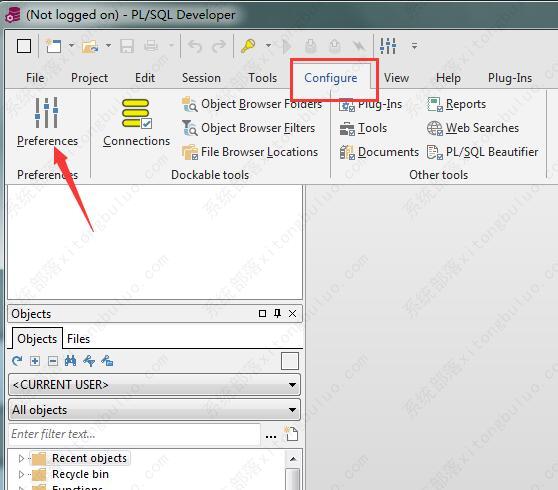Screen dimensions: 558x490
Task: Click the Break execution icon
Action: pyautogui.click(x=359, y=46)
